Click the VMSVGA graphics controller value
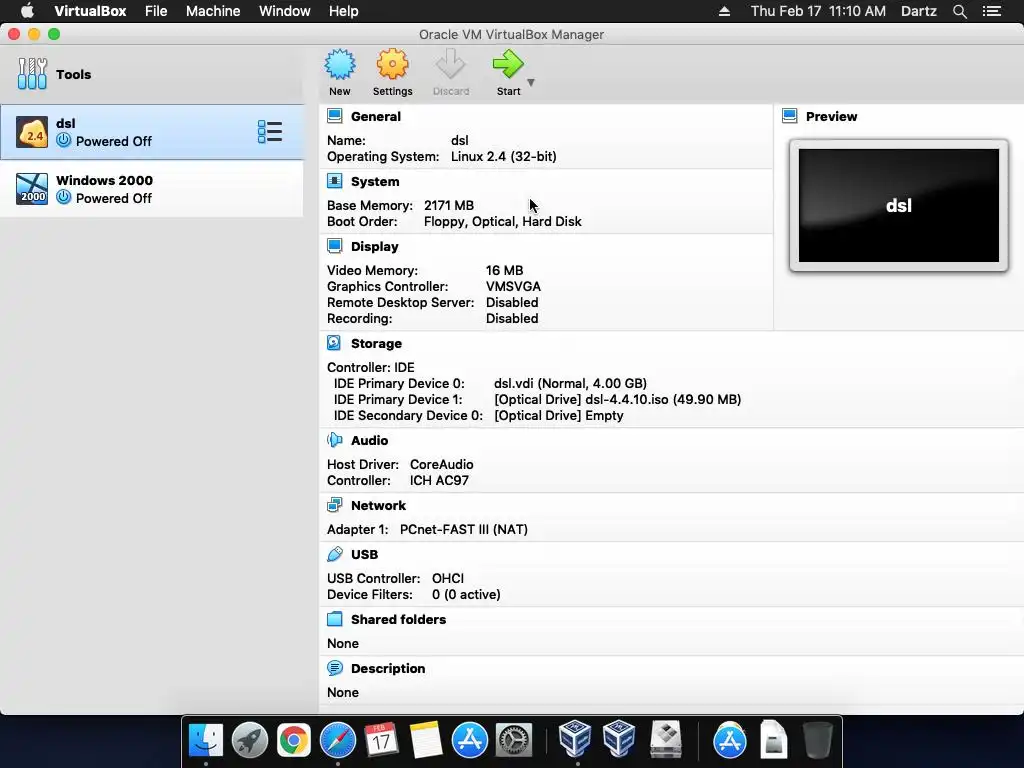Screen dimensions: 1024x768 point(513,286)
